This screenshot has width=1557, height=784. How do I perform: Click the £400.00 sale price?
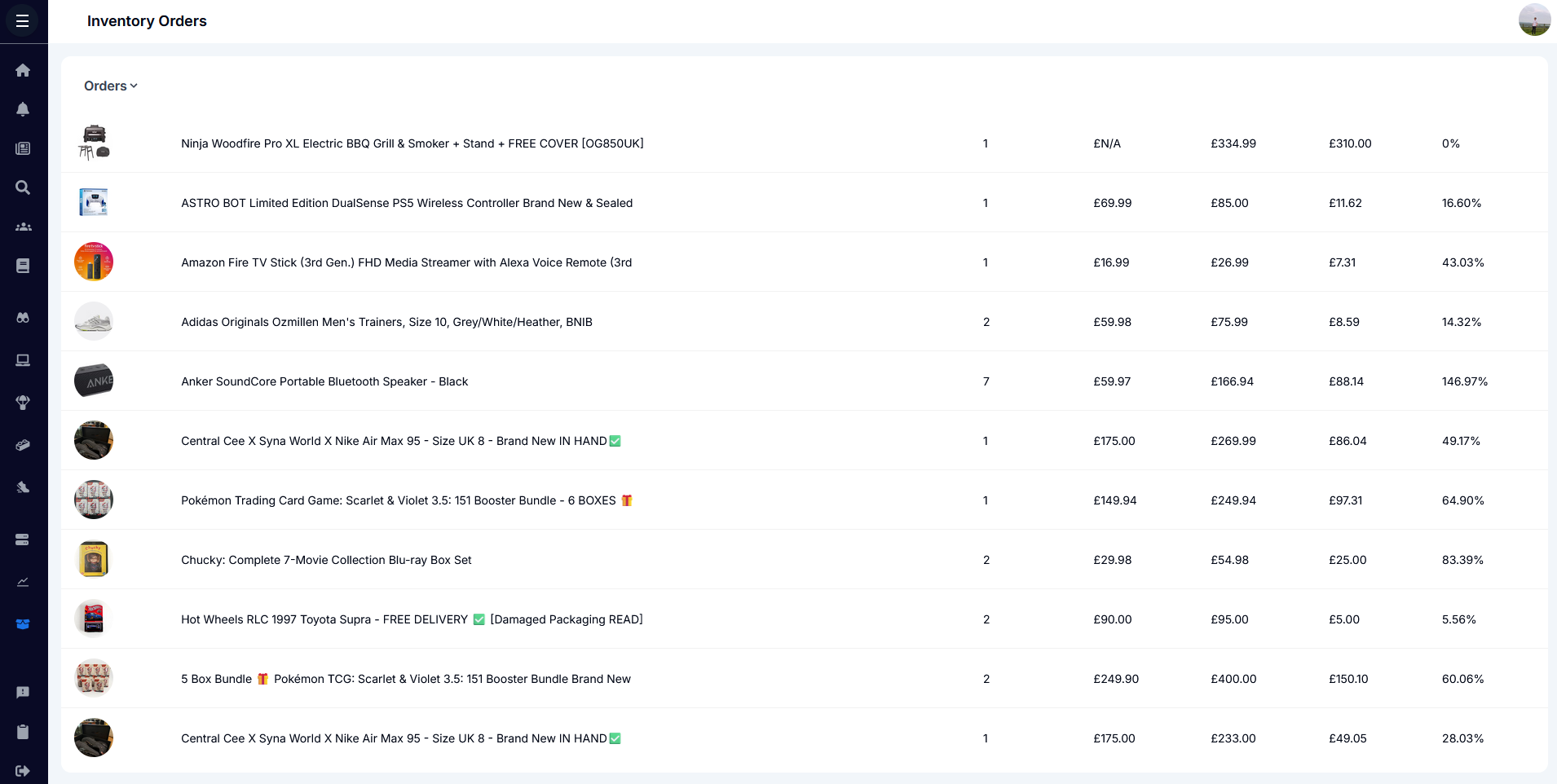click(x=1233, y=679)
